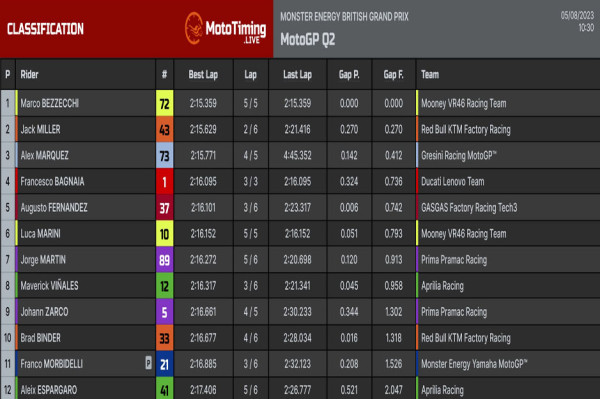
Task: Click the Best Lap column header
Action: pos(203,74)
